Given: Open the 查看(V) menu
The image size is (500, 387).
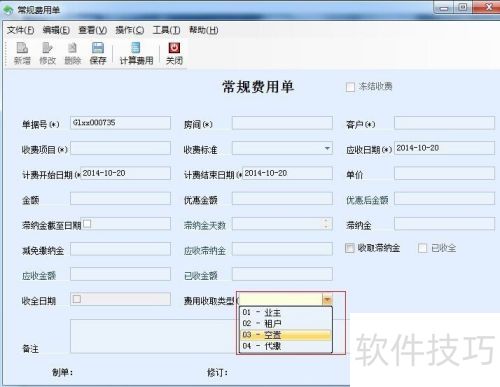Looking at the screenshot, I should click(93, 30).
